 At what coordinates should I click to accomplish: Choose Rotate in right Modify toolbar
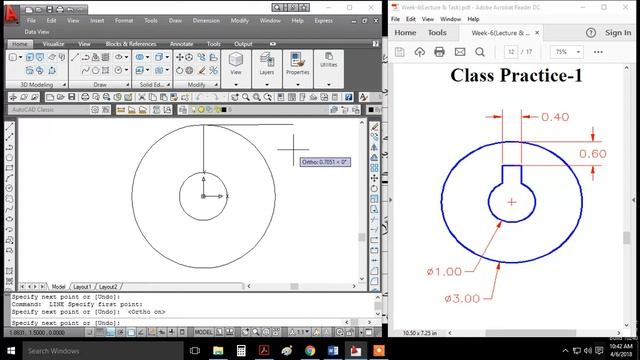coord(374,189)
